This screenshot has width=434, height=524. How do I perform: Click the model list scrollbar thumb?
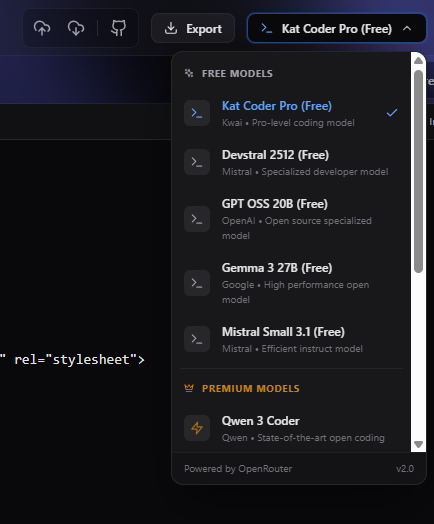point(418,171)
